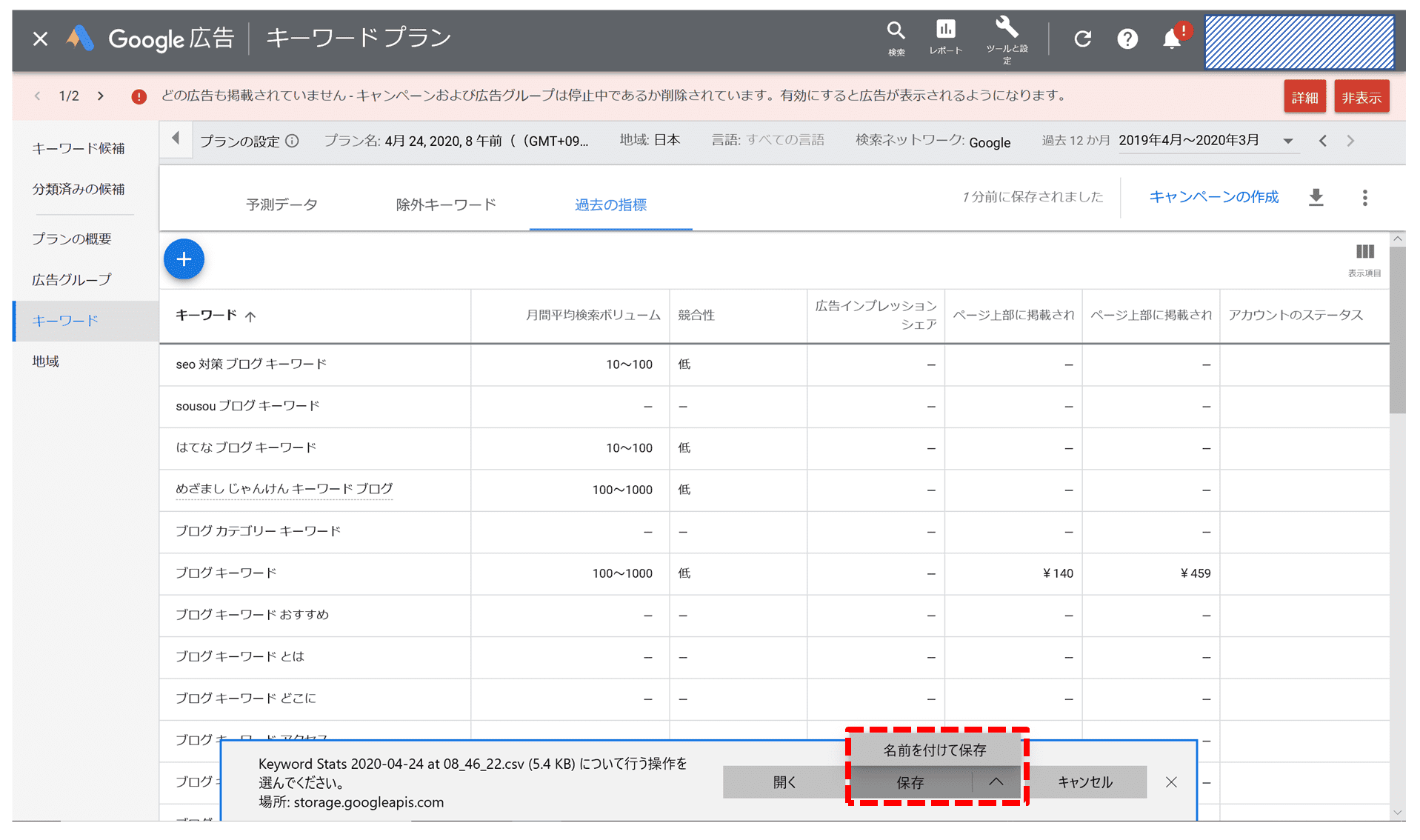Go to next date period arrow
The height and width of the screenshot is (840, 1420).
(1350, 141)
